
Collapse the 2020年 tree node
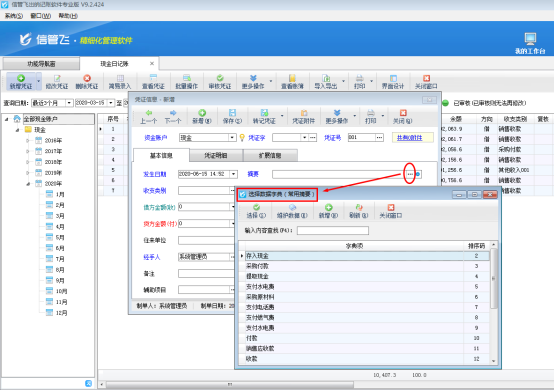pos(28,184)
